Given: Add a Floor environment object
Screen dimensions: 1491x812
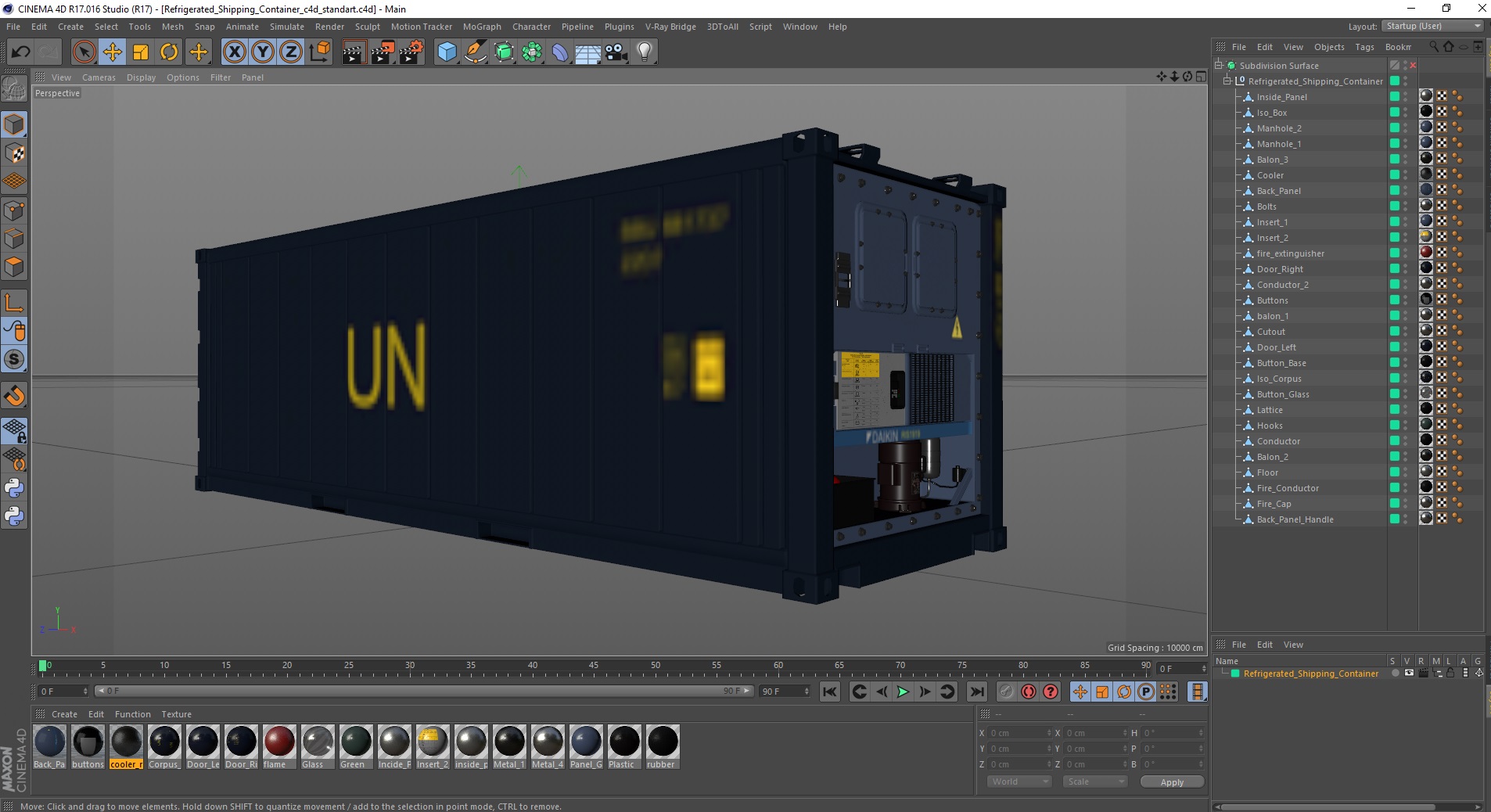Looking at the screenshot, I should coord(588,52).
